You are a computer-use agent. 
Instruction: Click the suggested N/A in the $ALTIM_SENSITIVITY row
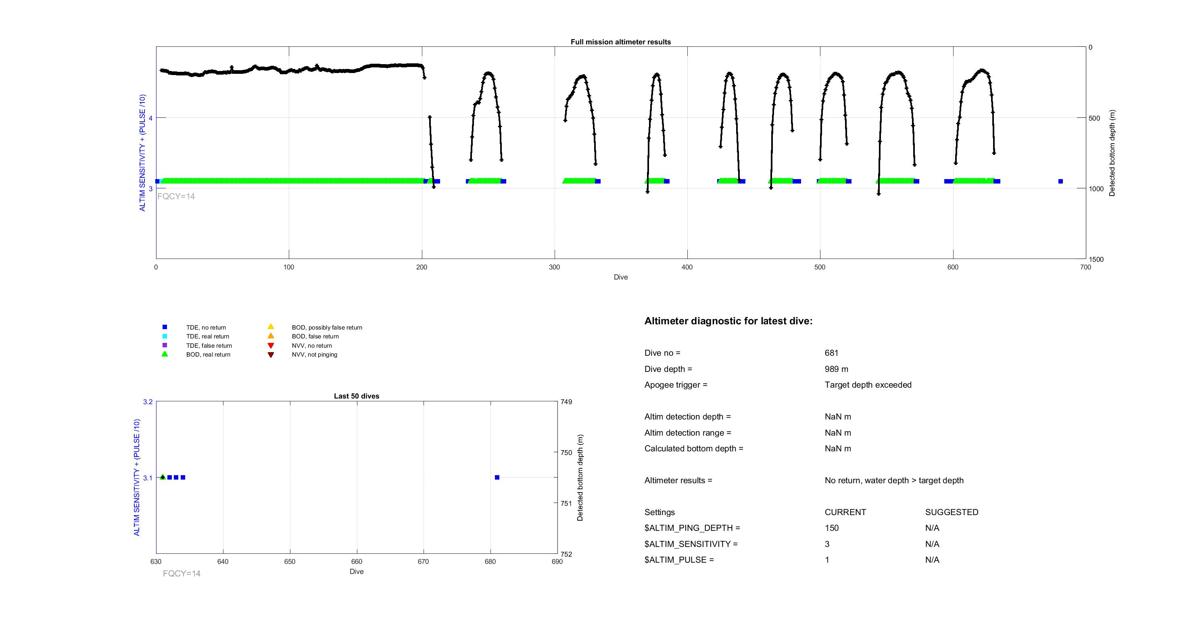pos(933,544)
